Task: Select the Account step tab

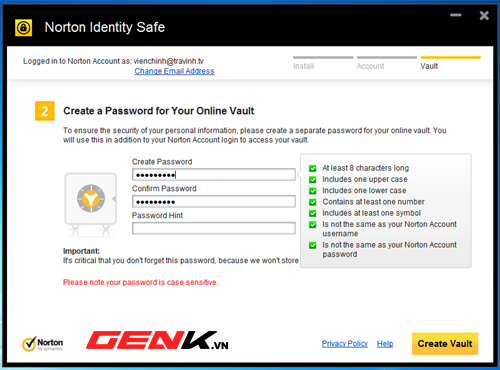Action: pos(387,63)
